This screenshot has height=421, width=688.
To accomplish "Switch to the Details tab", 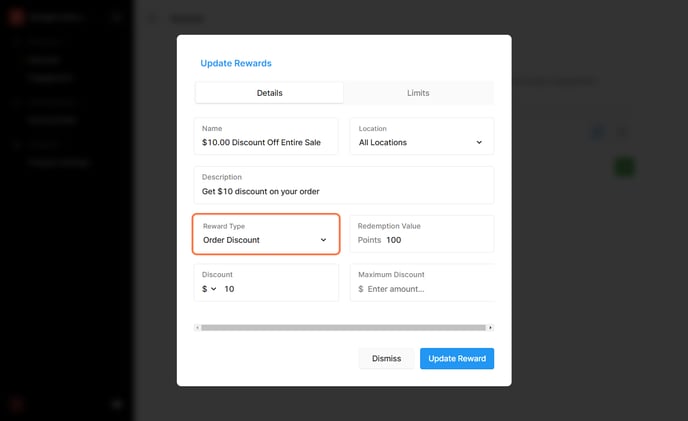I will 269,93.
